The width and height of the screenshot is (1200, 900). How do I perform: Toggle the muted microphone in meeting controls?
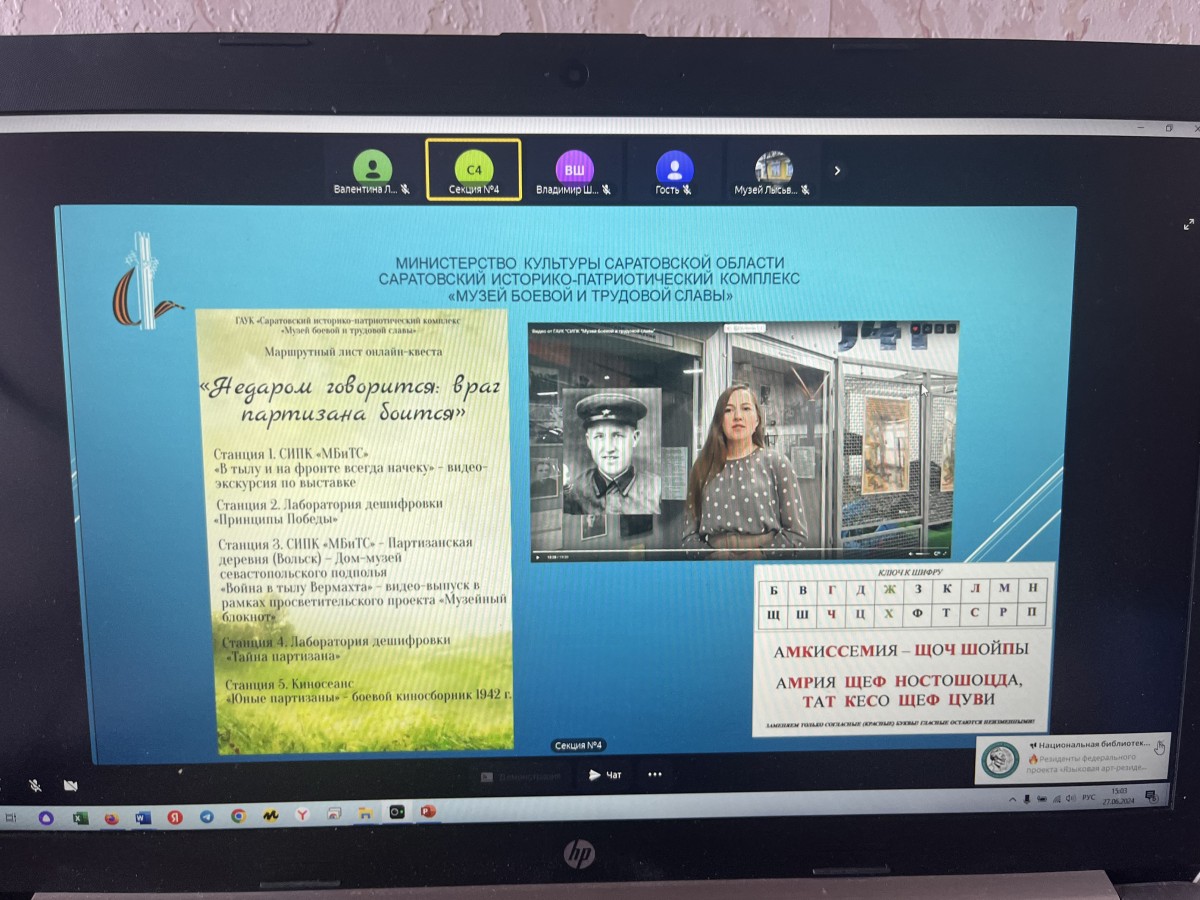[x=35, y=786]
